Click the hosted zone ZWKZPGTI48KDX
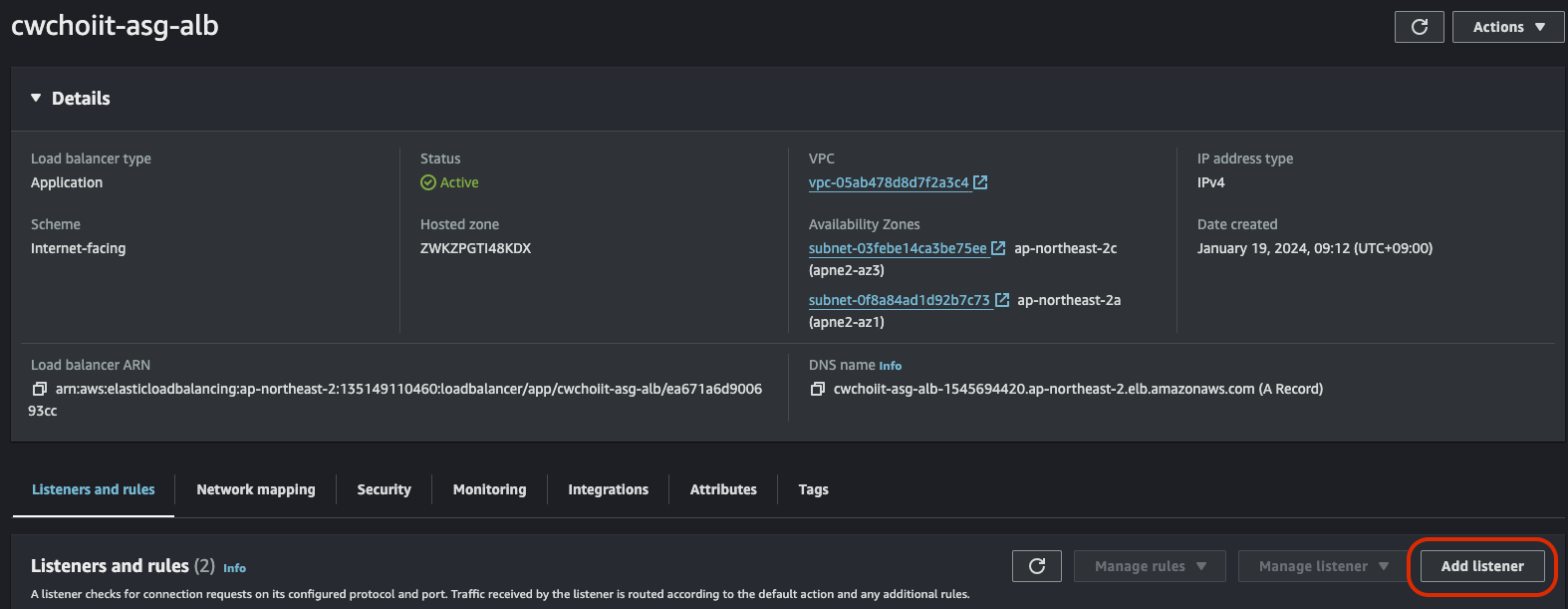The width and height of the screenshot is (1568, 609). click(x=476, y=248)
